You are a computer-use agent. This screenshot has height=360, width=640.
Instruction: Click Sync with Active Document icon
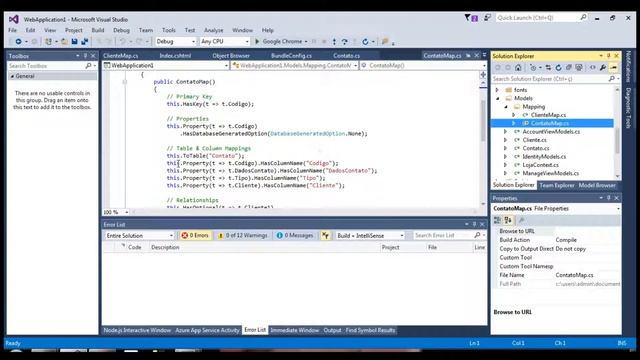coord(548,68)
